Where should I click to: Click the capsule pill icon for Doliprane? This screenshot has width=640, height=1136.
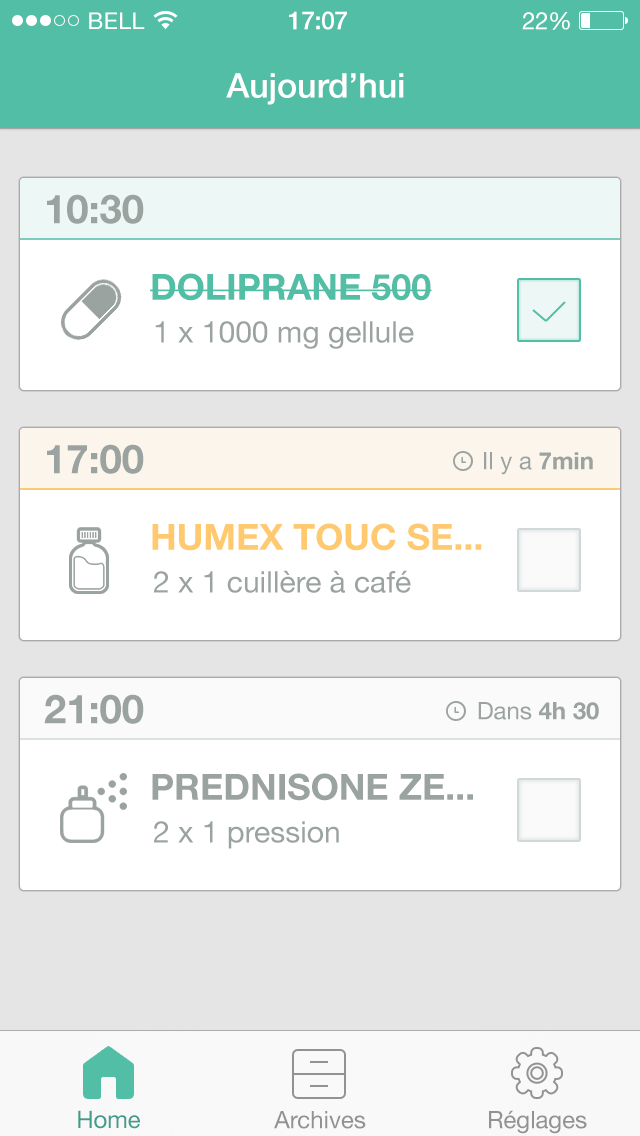91,310
